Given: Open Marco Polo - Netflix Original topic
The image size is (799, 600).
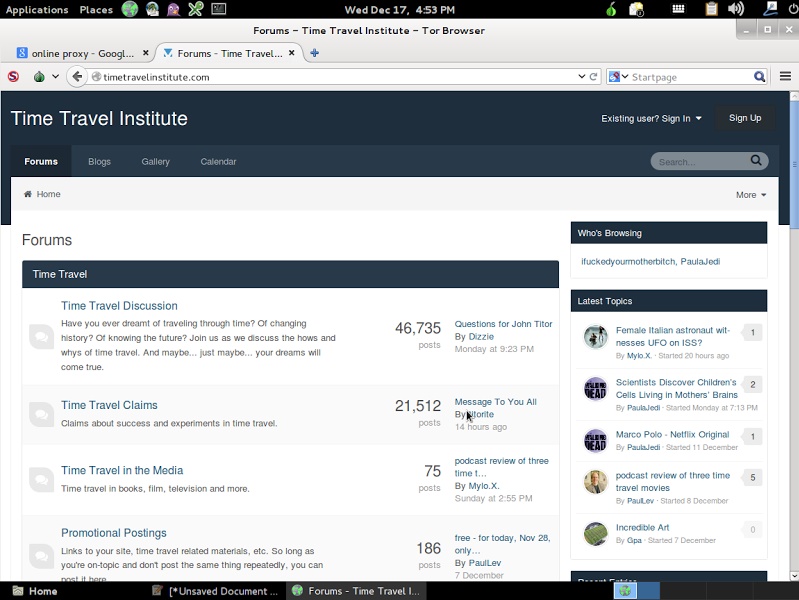Looking at the screenshot, I should 672,434.
